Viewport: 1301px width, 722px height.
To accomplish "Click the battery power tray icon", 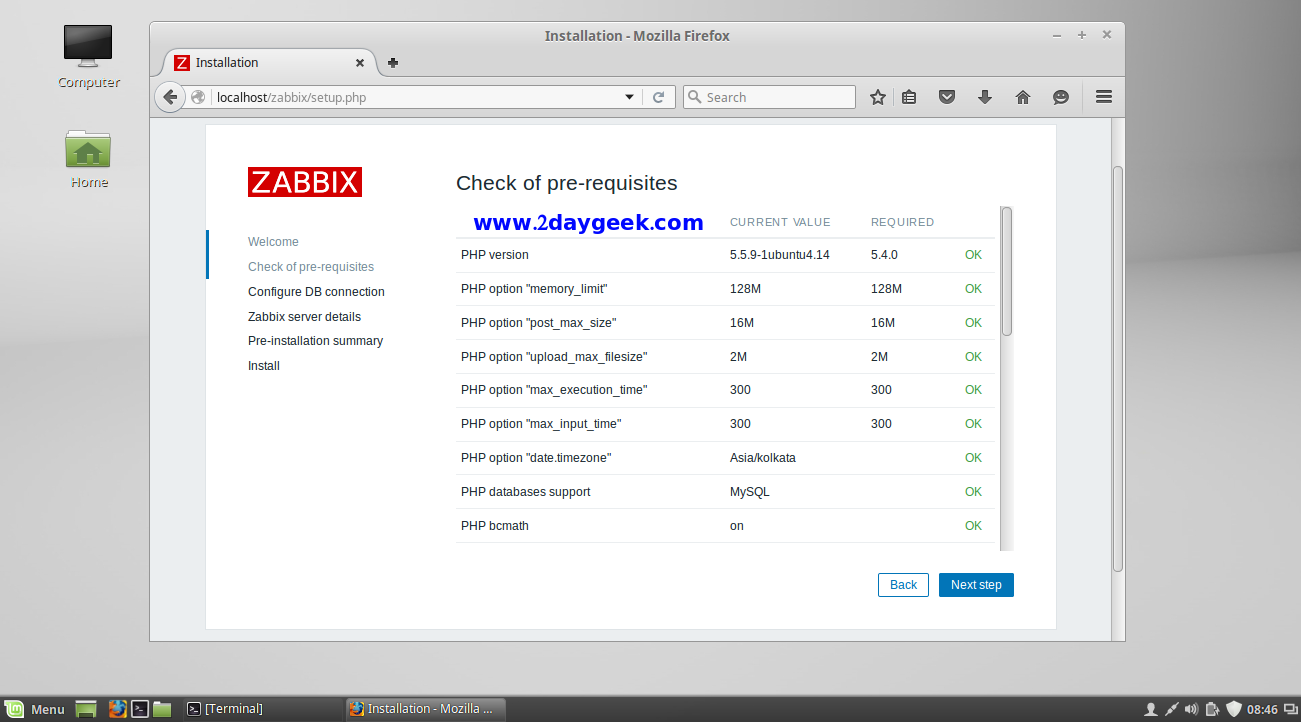I will point(1212,709).
